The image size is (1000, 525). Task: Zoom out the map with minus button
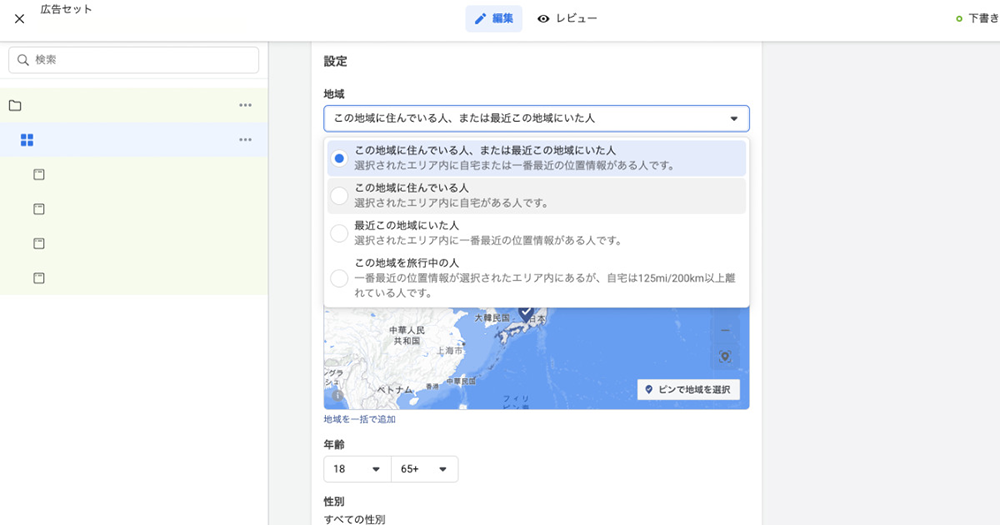coord(724,330)
